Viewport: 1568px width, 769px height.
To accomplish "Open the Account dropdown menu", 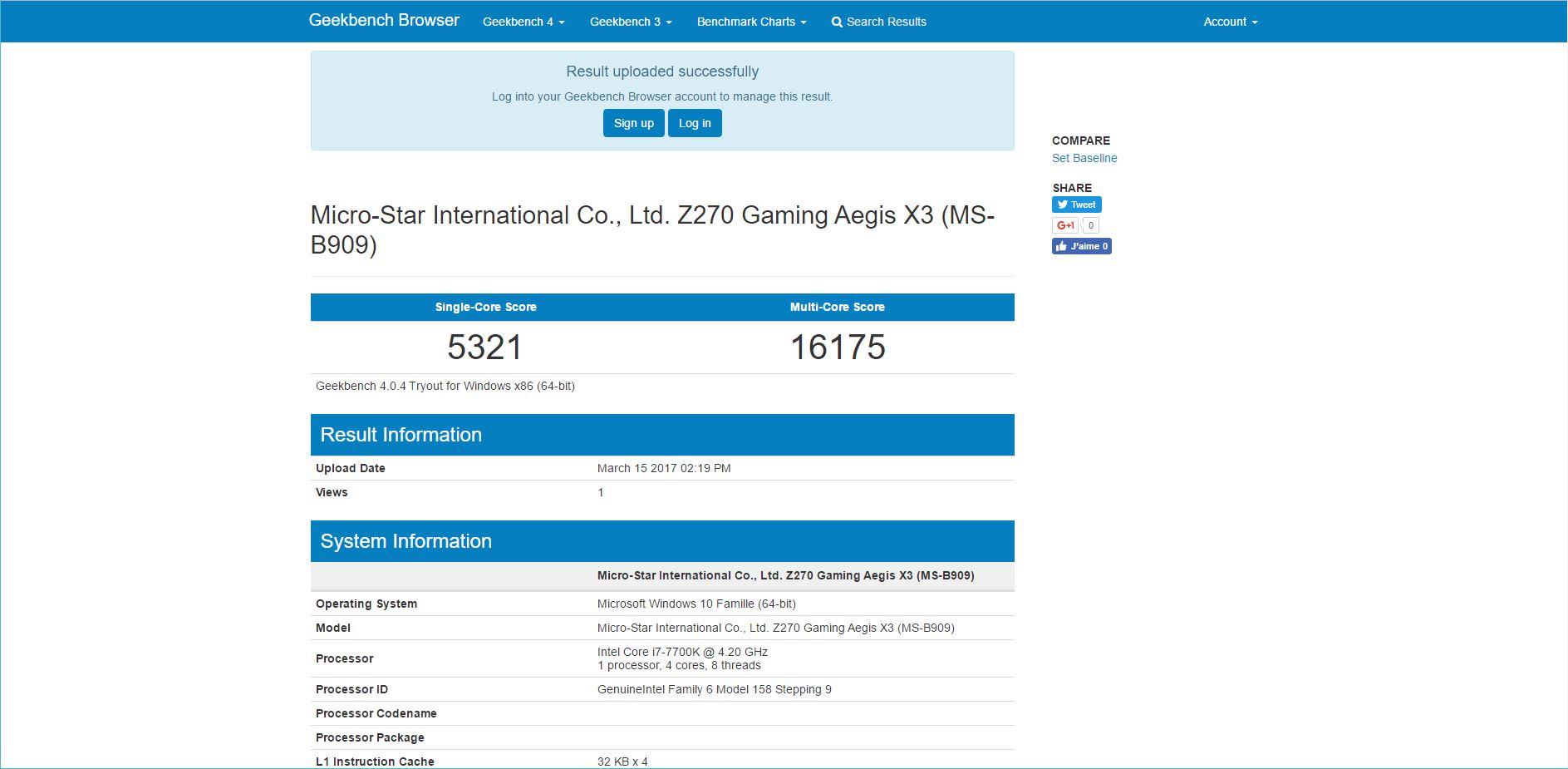I will 1231,22.
